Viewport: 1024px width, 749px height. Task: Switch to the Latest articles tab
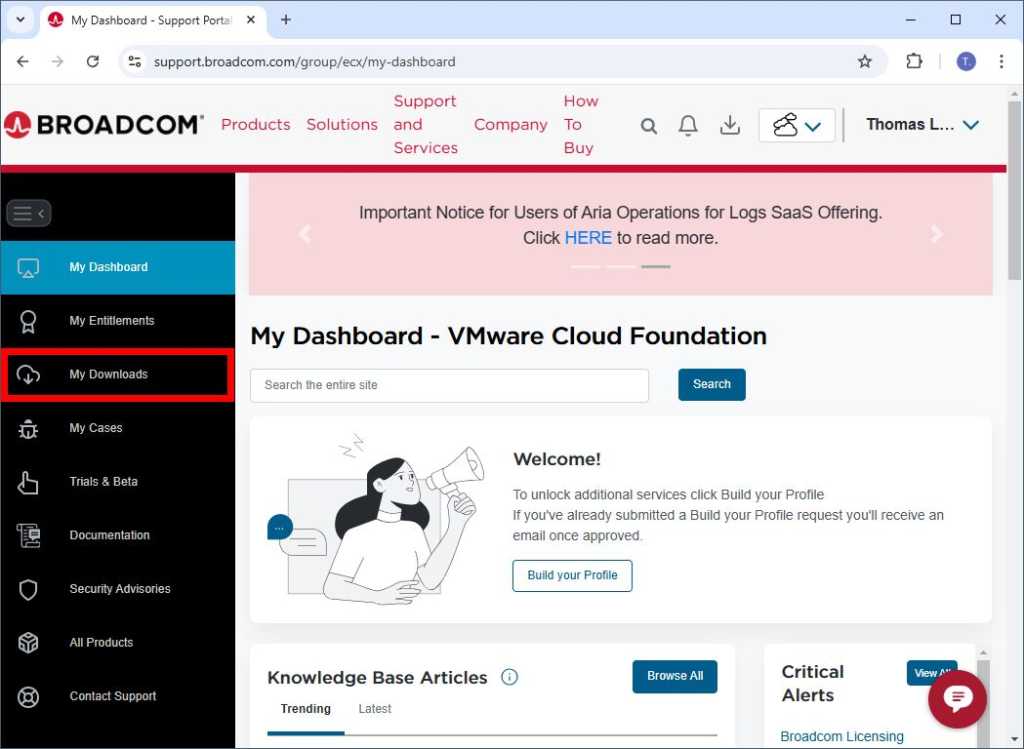coord(374,709)
